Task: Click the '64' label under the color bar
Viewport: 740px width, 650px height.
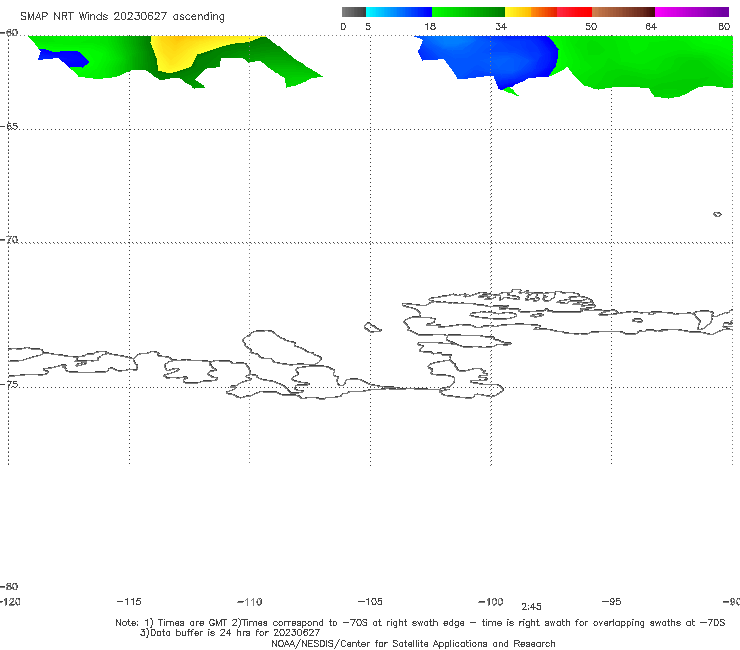Action: (x=651, y=26)
